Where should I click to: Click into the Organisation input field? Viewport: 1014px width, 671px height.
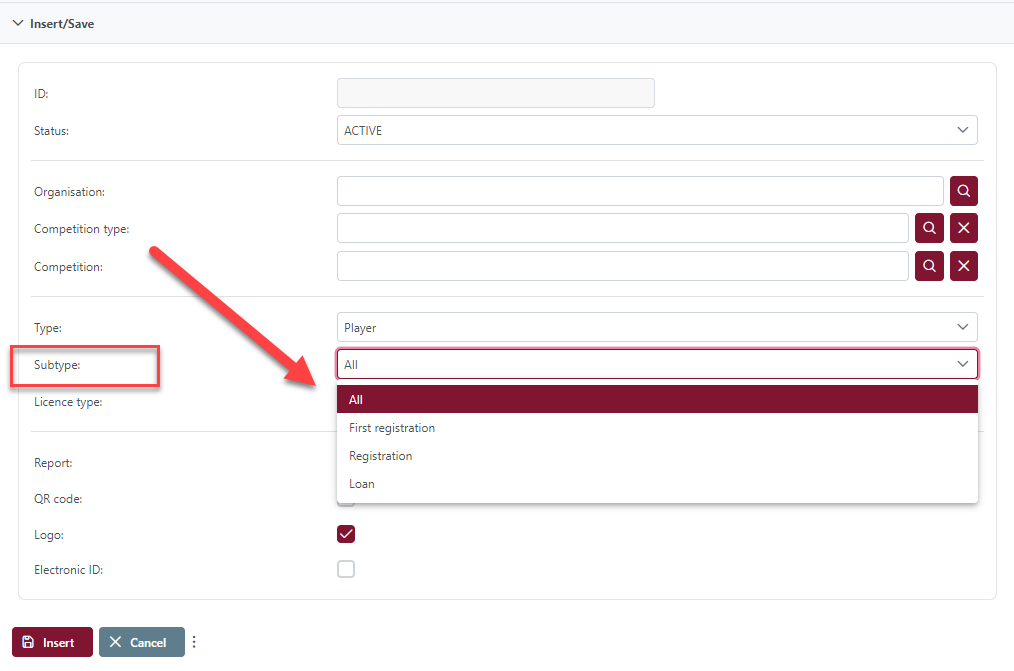click(640, 191)
